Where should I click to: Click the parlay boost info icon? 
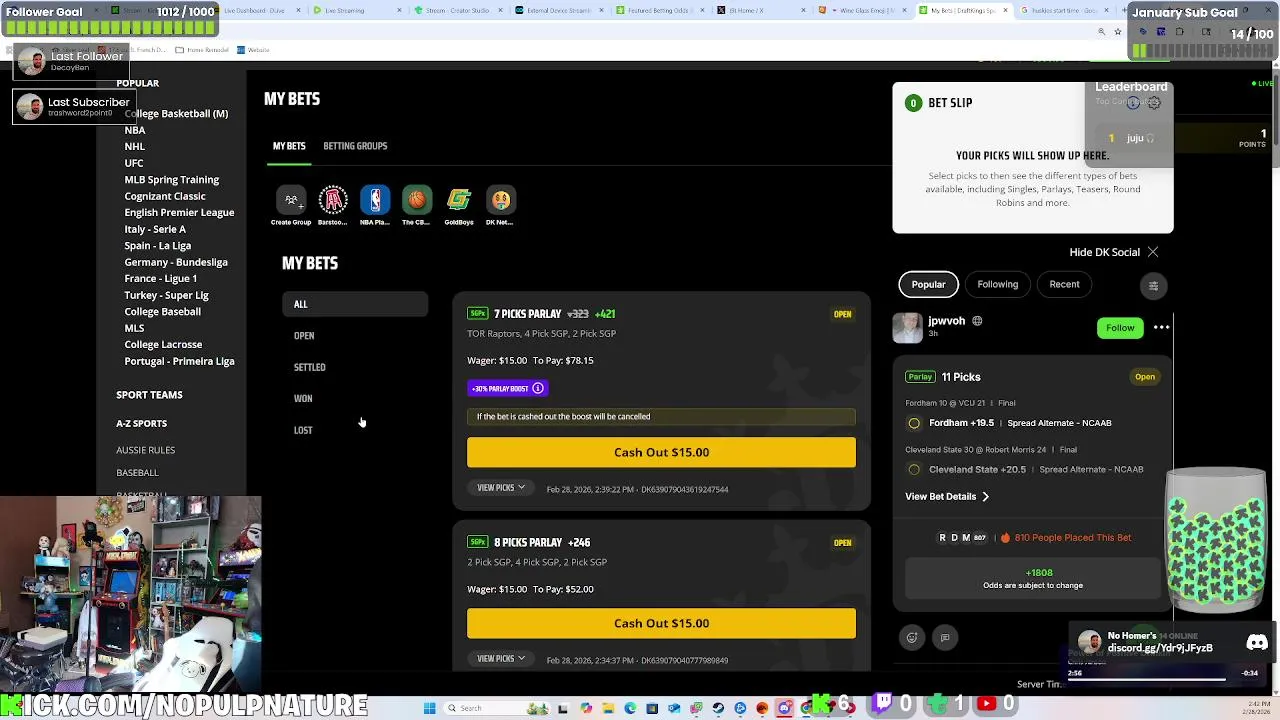(x=538, y=388)
